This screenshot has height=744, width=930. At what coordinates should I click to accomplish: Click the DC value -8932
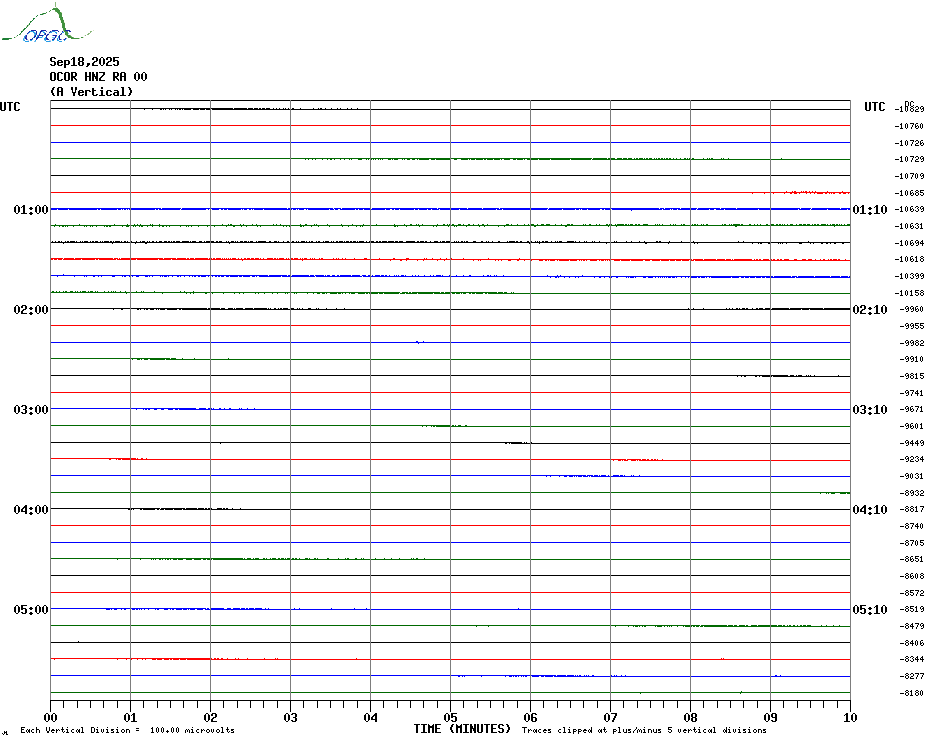pyautogui.click(x=912, y=493)
